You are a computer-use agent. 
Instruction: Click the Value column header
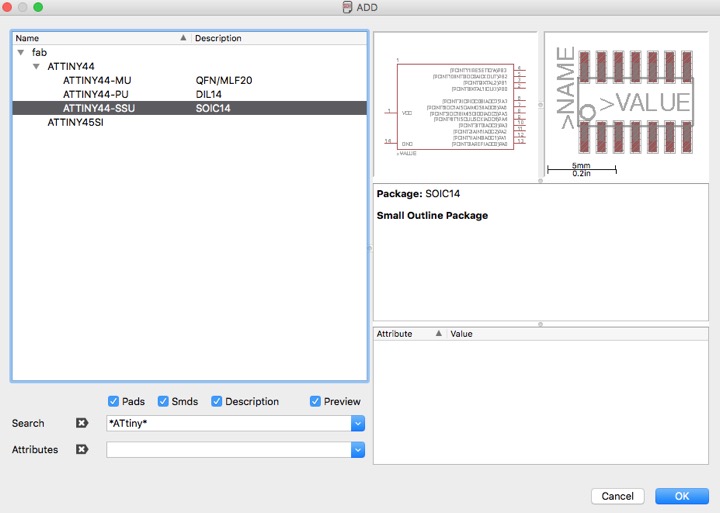point(577,334)
